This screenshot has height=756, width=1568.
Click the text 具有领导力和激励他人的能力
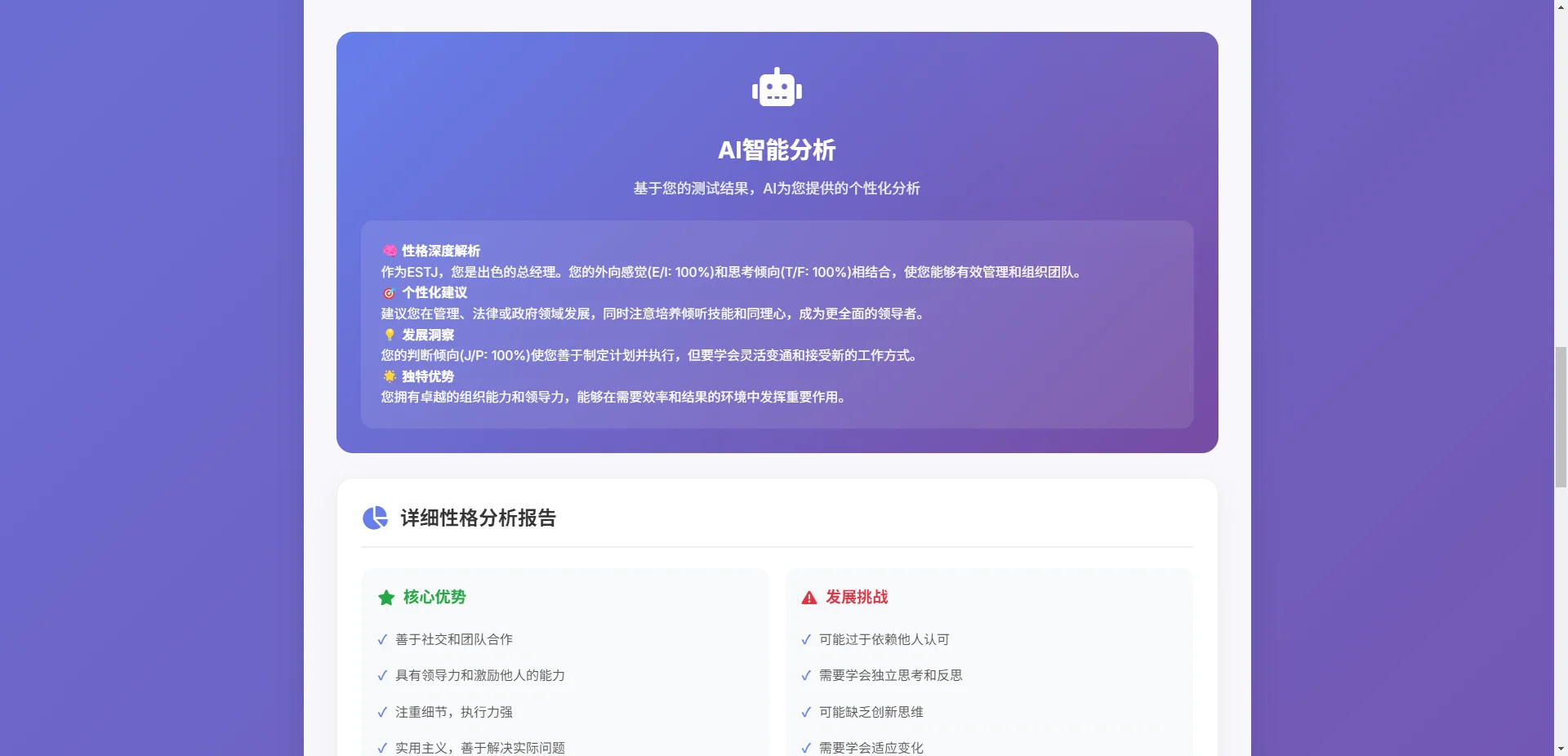click(480, 675)
